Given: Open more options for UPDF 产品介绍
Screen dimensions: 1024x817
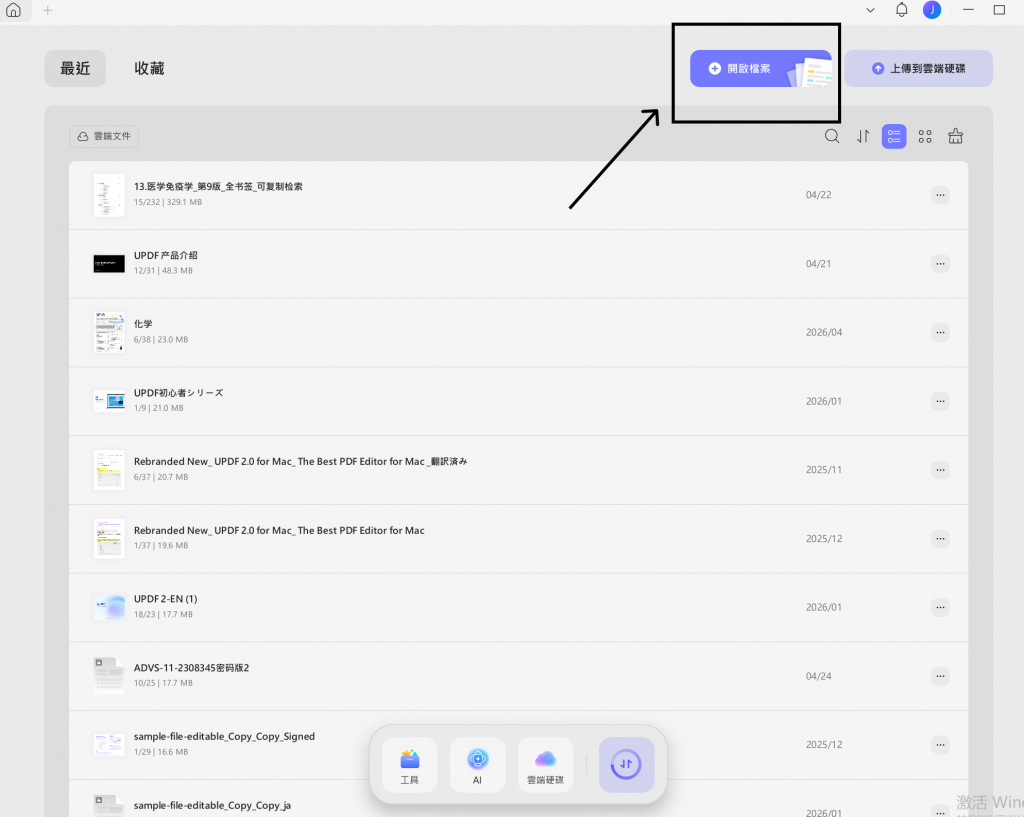Looking at the screenshot, I should pos(940,264).
